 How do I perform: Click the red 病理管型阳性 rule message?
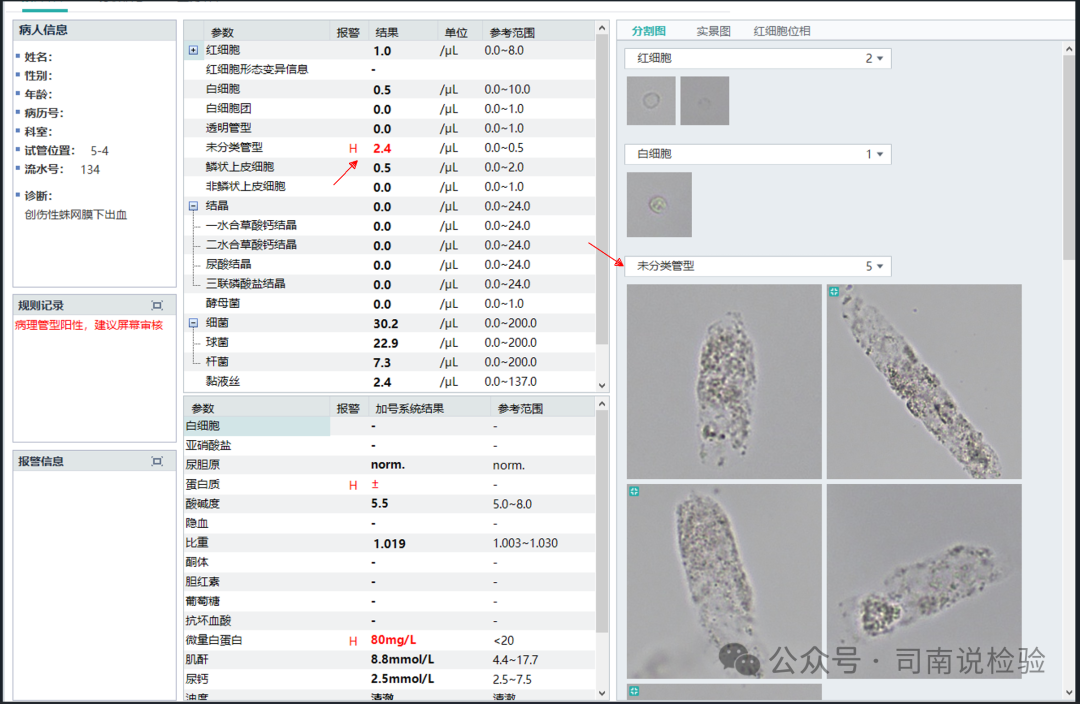tap(89, 325)
